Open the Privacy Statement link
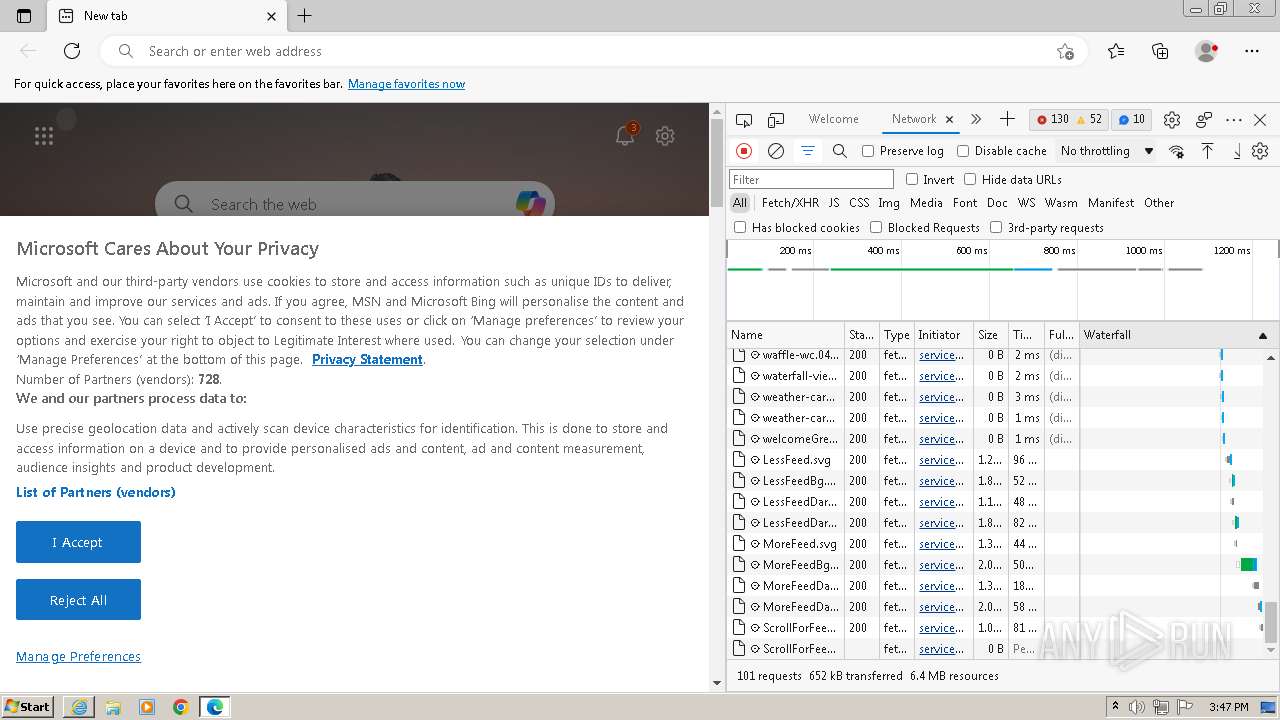1280x720 pixels. (x=367, y=360)
